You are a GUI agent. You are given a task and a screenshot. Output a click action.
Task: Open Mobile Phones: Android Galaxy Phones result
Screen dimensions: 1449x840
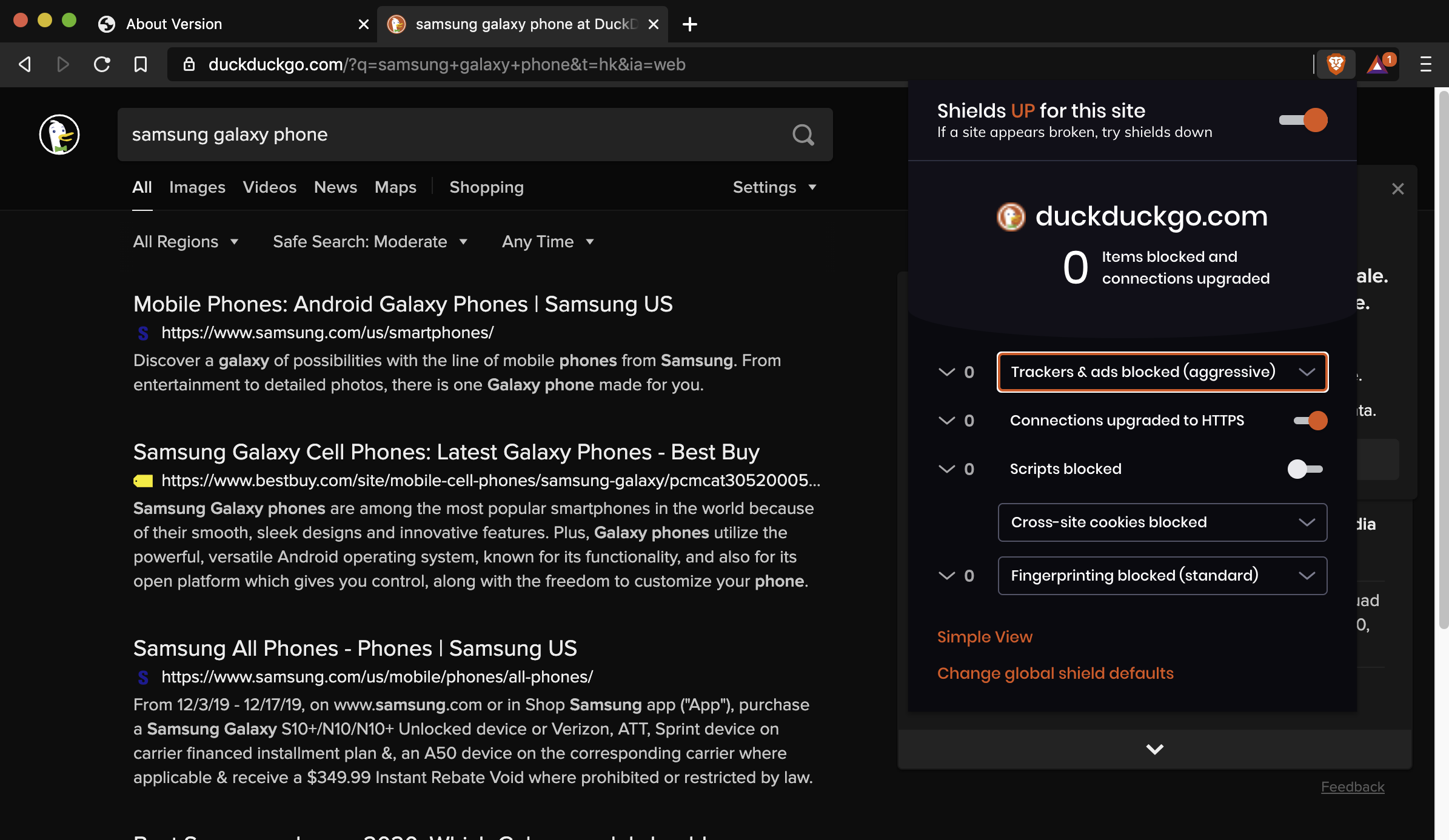[x=403, y=304]
